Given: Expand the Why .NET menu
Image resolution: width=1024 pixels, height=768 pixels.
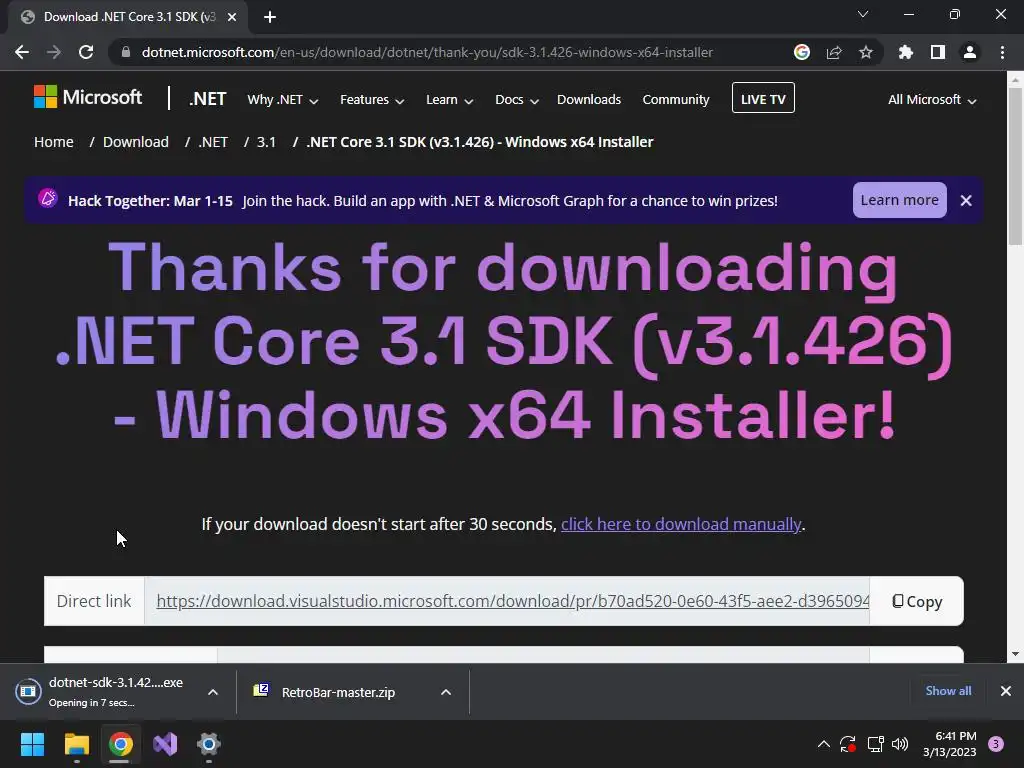Looking at the screenshot, I should [x=282, y=100].
